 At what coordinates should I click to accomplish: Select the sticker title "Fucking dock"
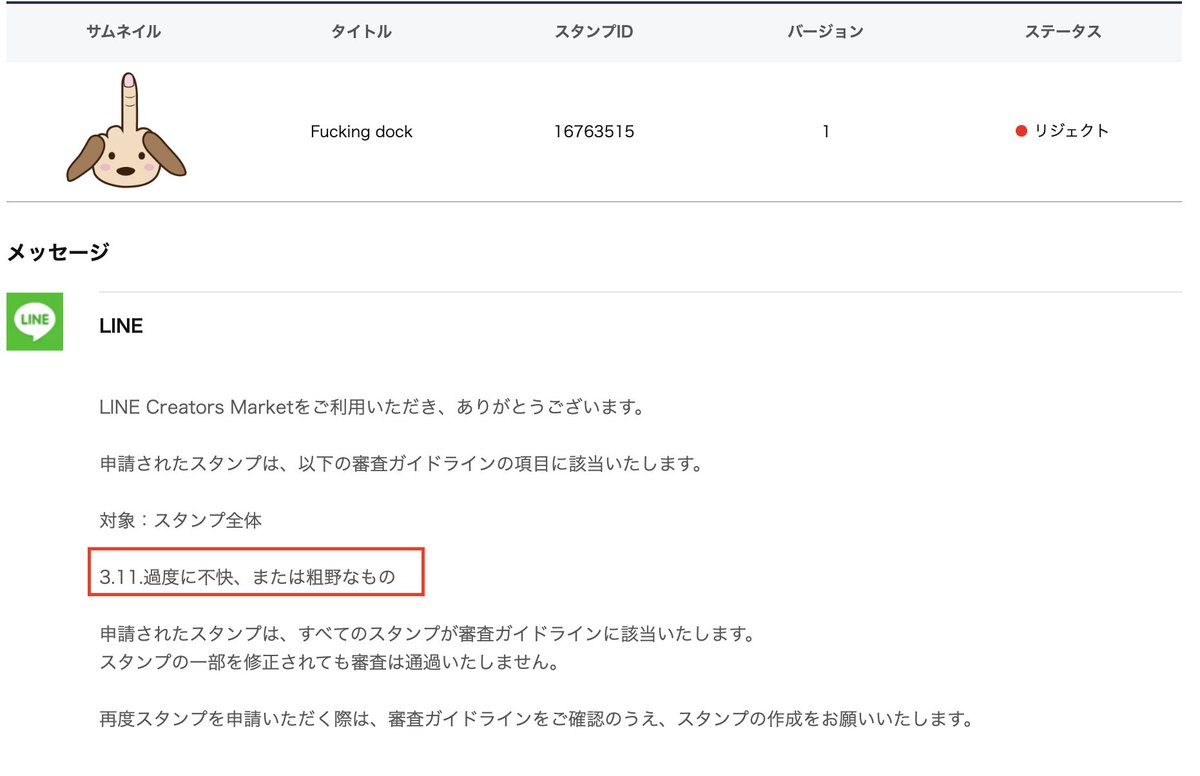(x=361, y=132)
